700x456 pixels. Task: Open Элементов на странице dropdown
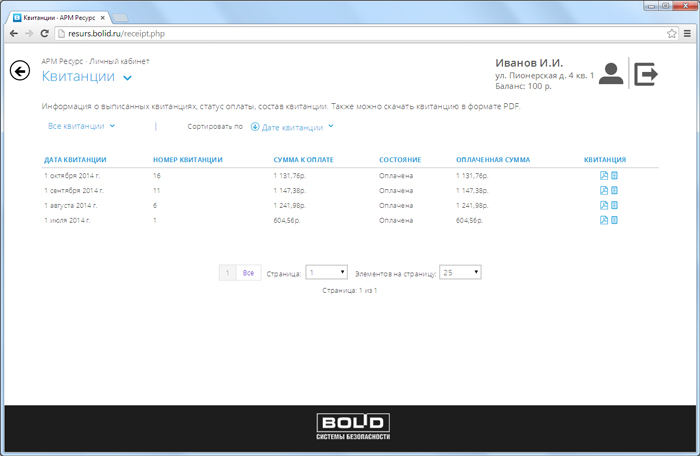click(x=461, y=272)
